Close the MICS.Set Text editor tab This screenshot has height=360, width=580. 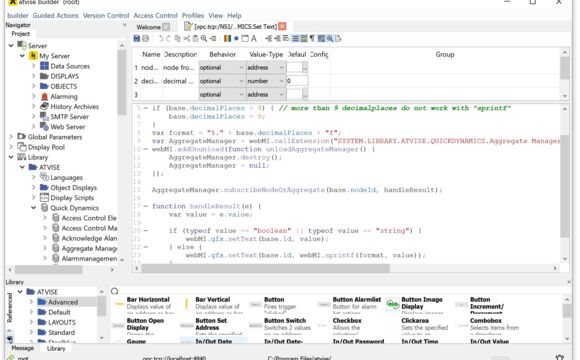coord(282,26)
